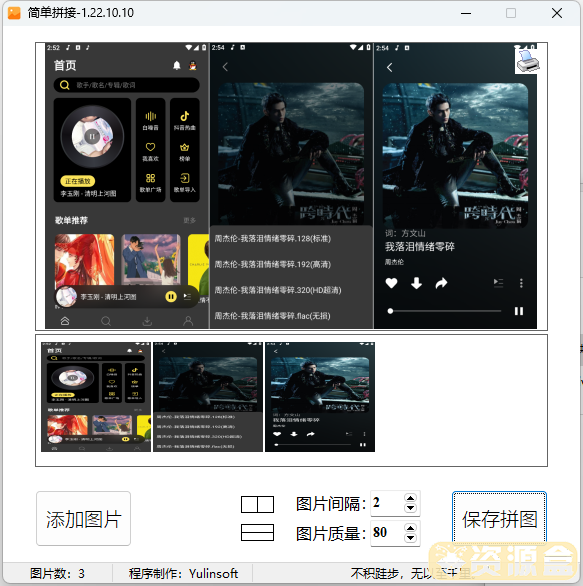Click the three-dot more icon in player preview
The image size is (583, 586).
coord(521,283)
